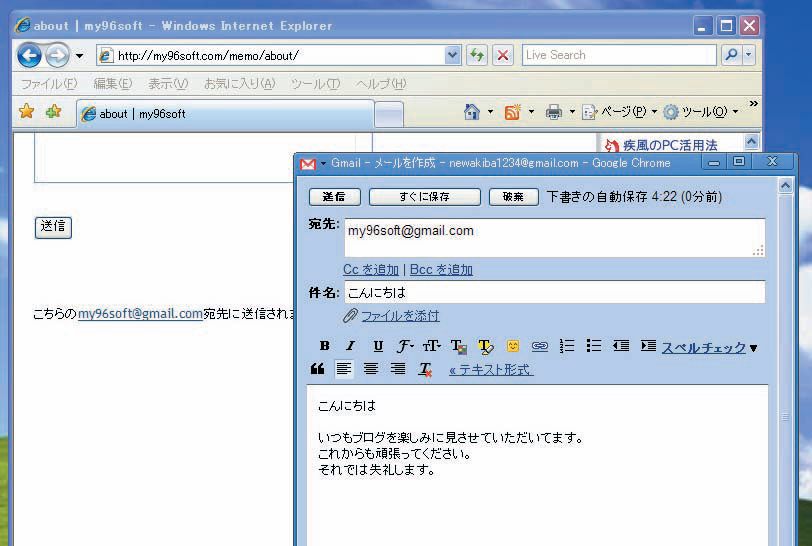Select align left in Gmail toolbar
Viewport: 812px width, 546px height.
[x=344, y=369]
